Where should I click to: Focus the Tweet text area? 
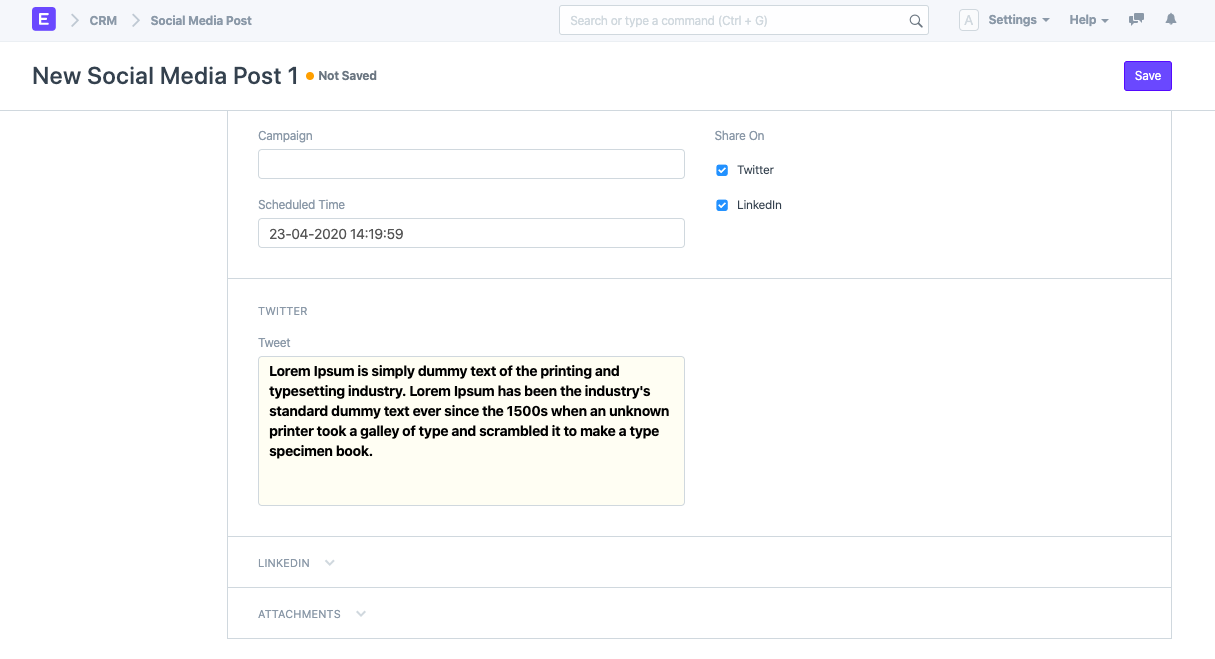pyautogui.click(x=471, y=431)
